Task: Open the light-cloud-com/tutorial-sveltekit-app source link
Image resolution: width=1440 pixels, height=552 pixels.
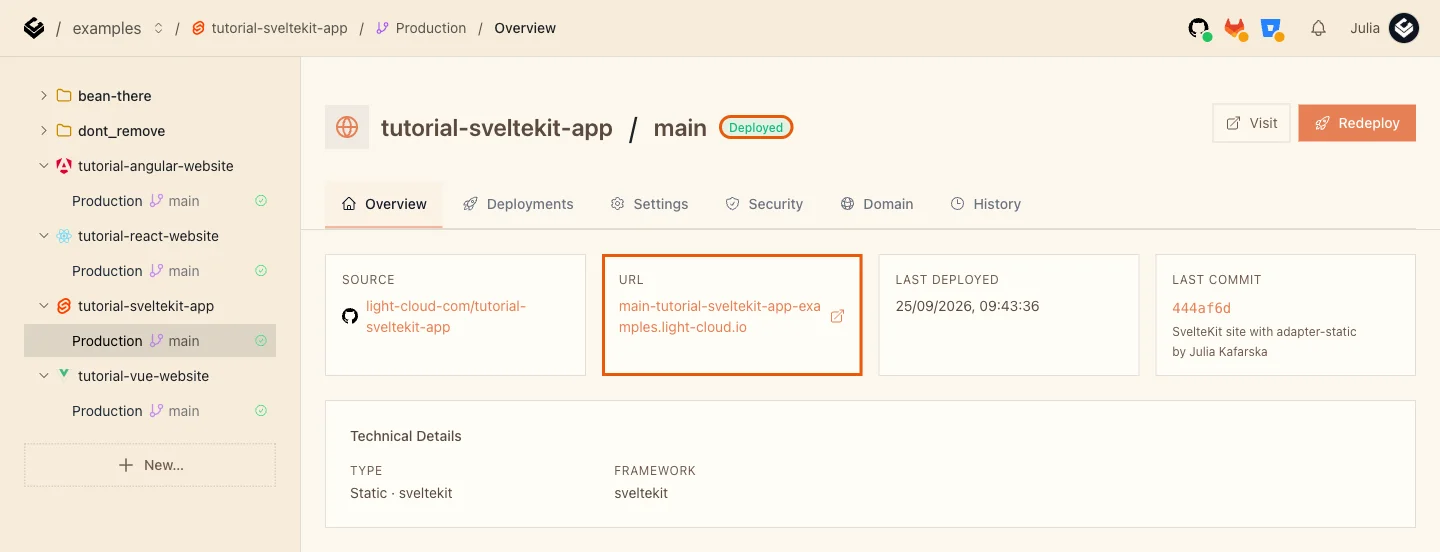Action: [x=446, y=316]
